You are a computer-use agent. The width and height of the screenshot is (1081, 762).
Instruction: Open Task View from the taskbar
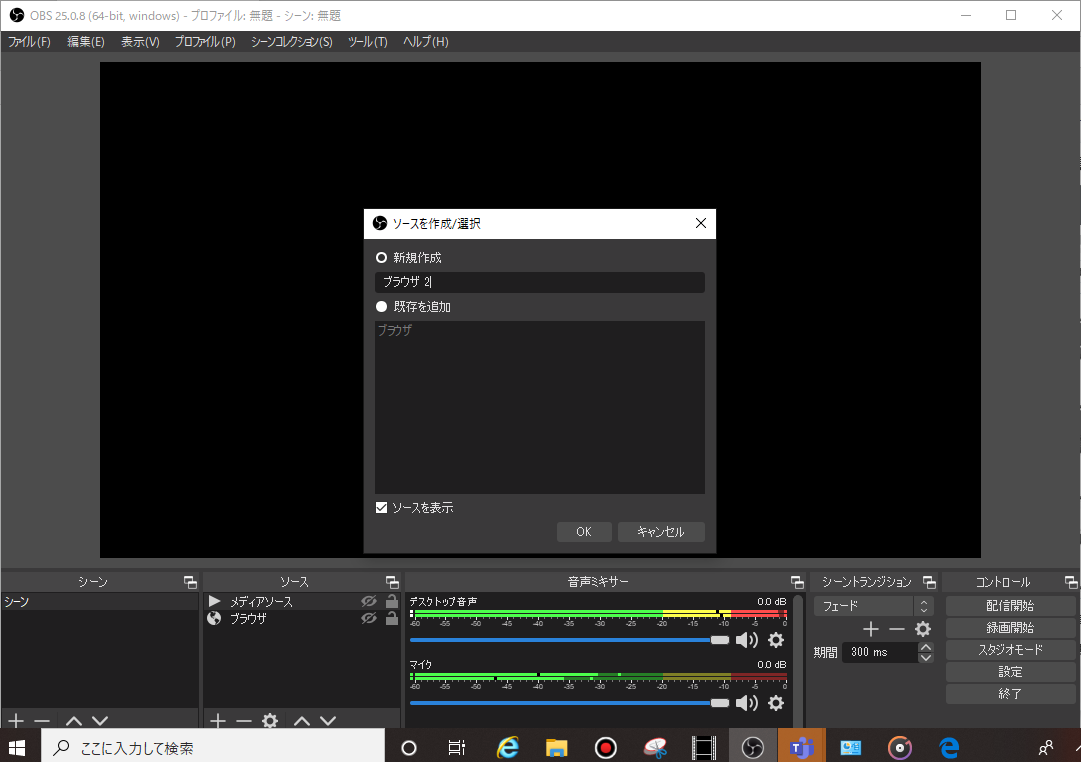[456, 747]
